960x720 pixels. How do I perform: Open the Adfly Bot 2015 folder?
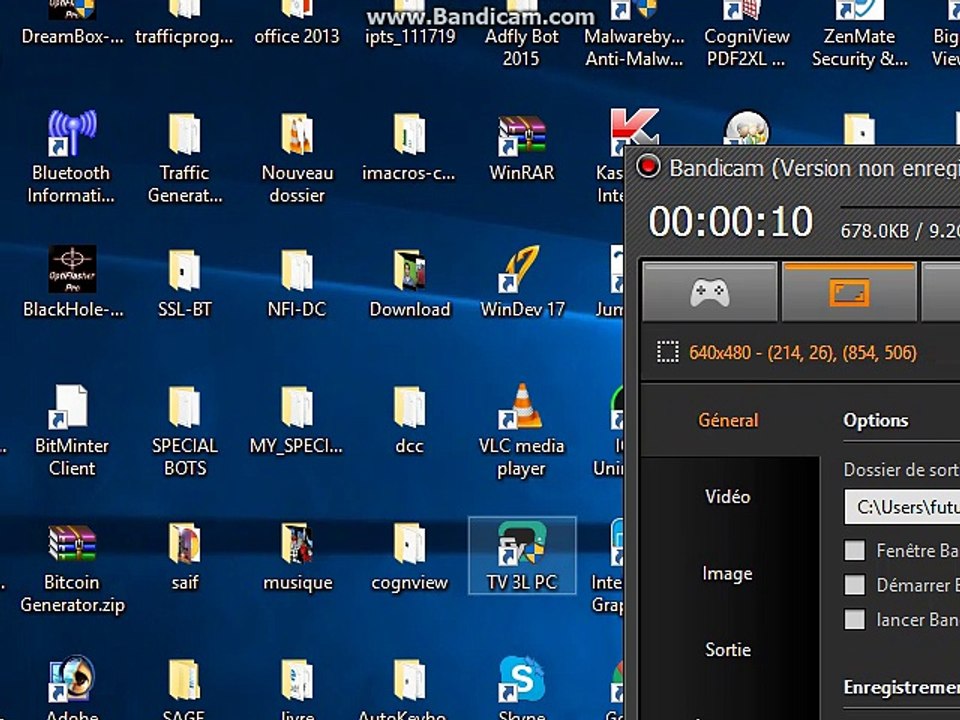tap(522, 36)
